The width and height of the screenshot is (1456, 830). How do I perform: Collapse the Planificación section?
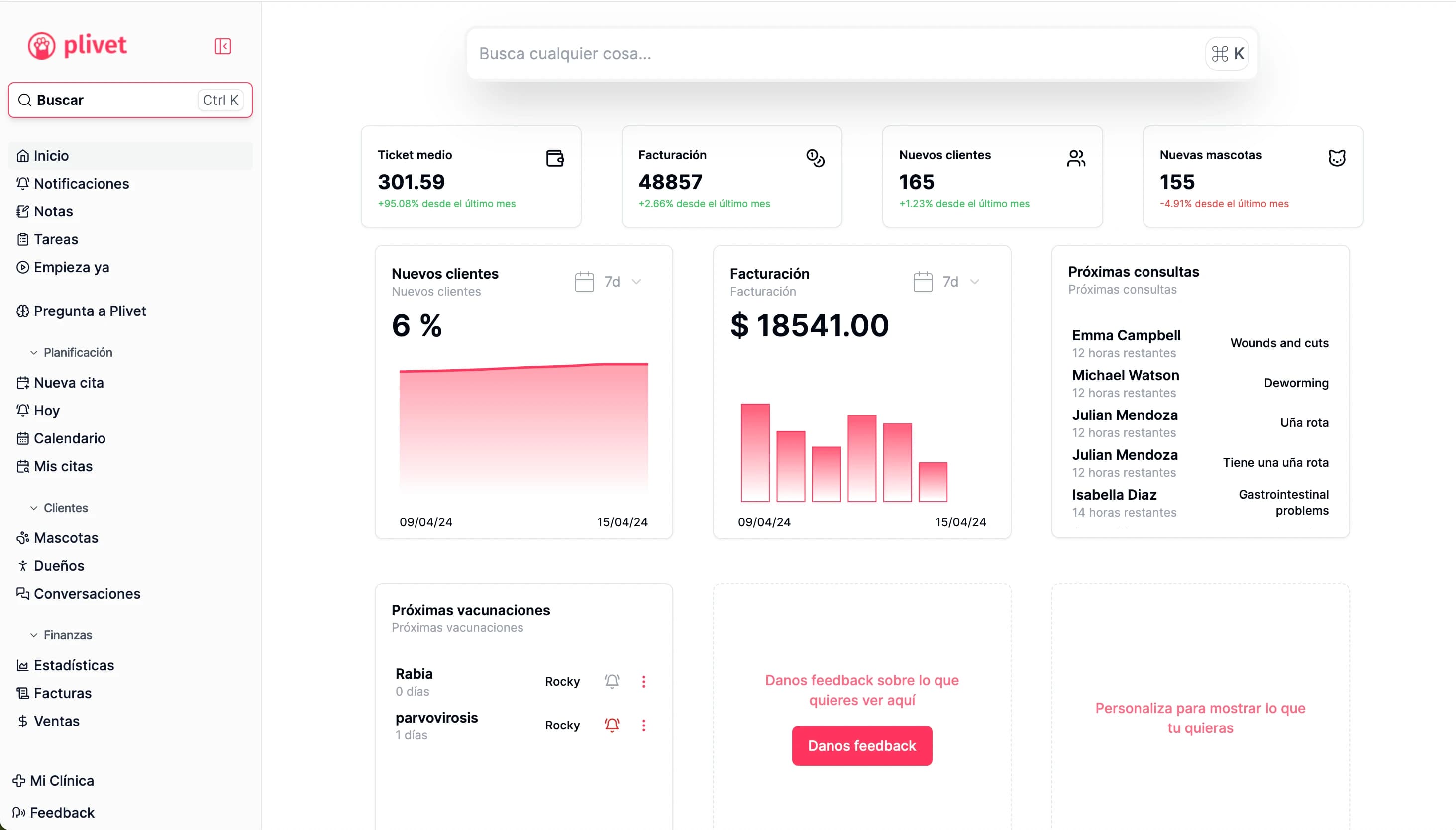click(71, 353)
